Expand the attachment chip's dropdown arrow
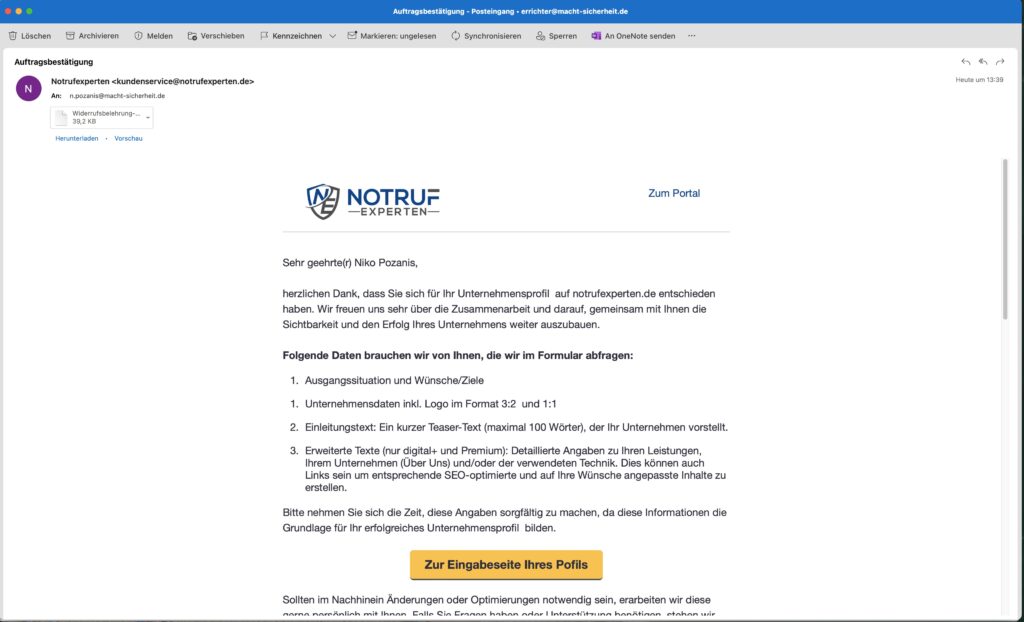1024x622 pixels. coord(148,118)
